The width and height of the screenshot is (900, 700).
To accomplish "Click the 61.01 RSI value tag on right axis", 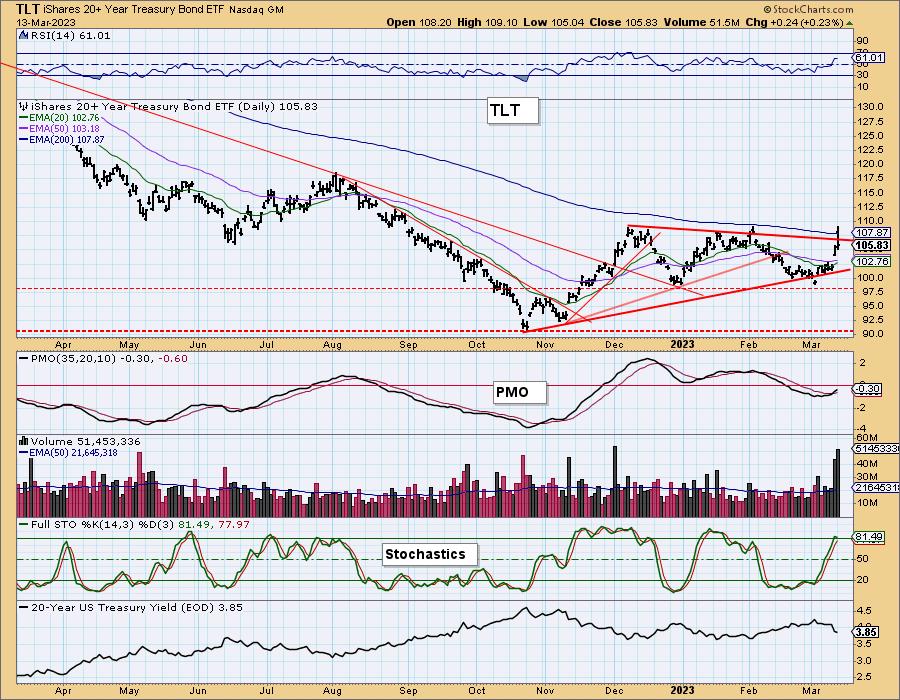I will 868,57.
